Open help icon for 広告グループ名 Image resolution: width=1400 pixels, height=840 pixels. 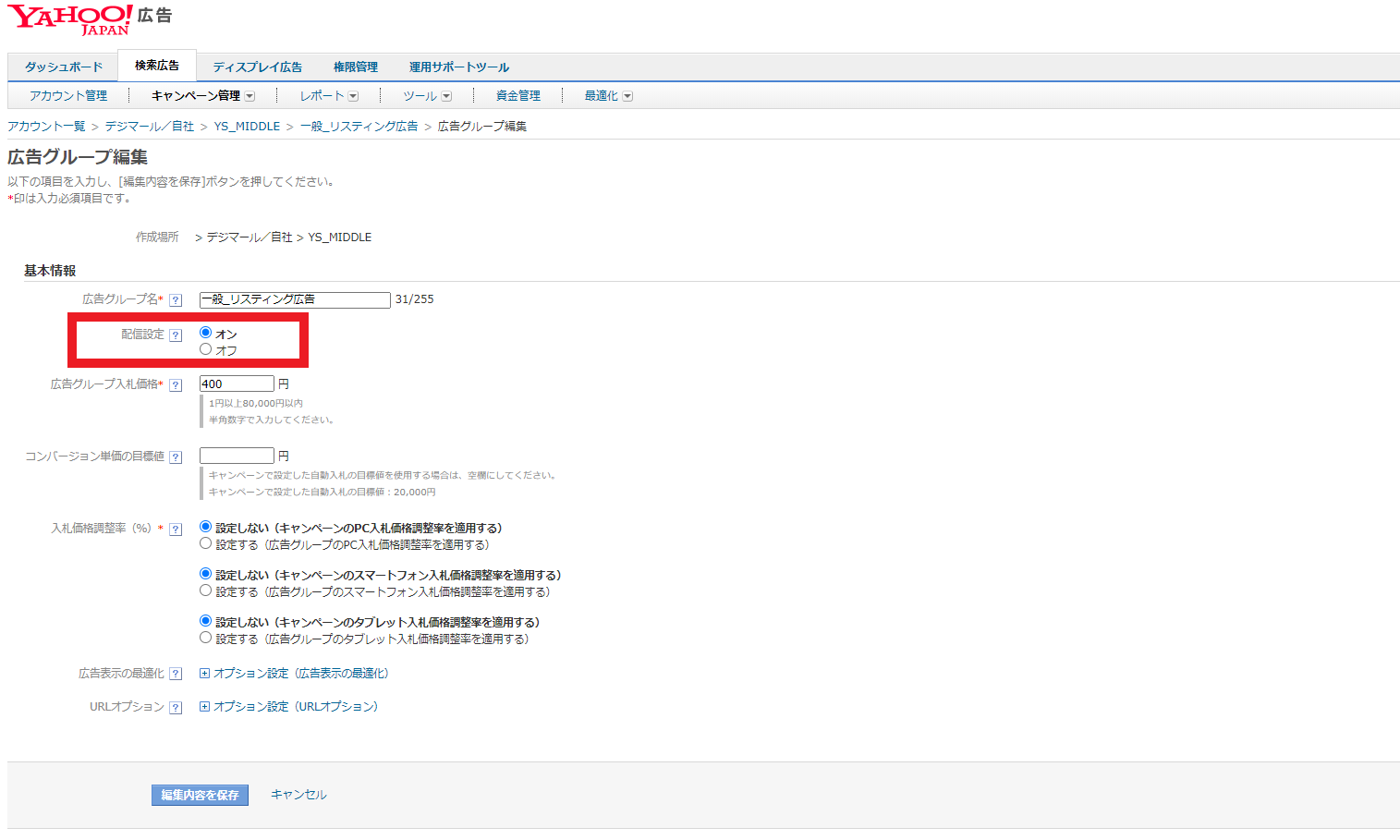coord(176,300)
